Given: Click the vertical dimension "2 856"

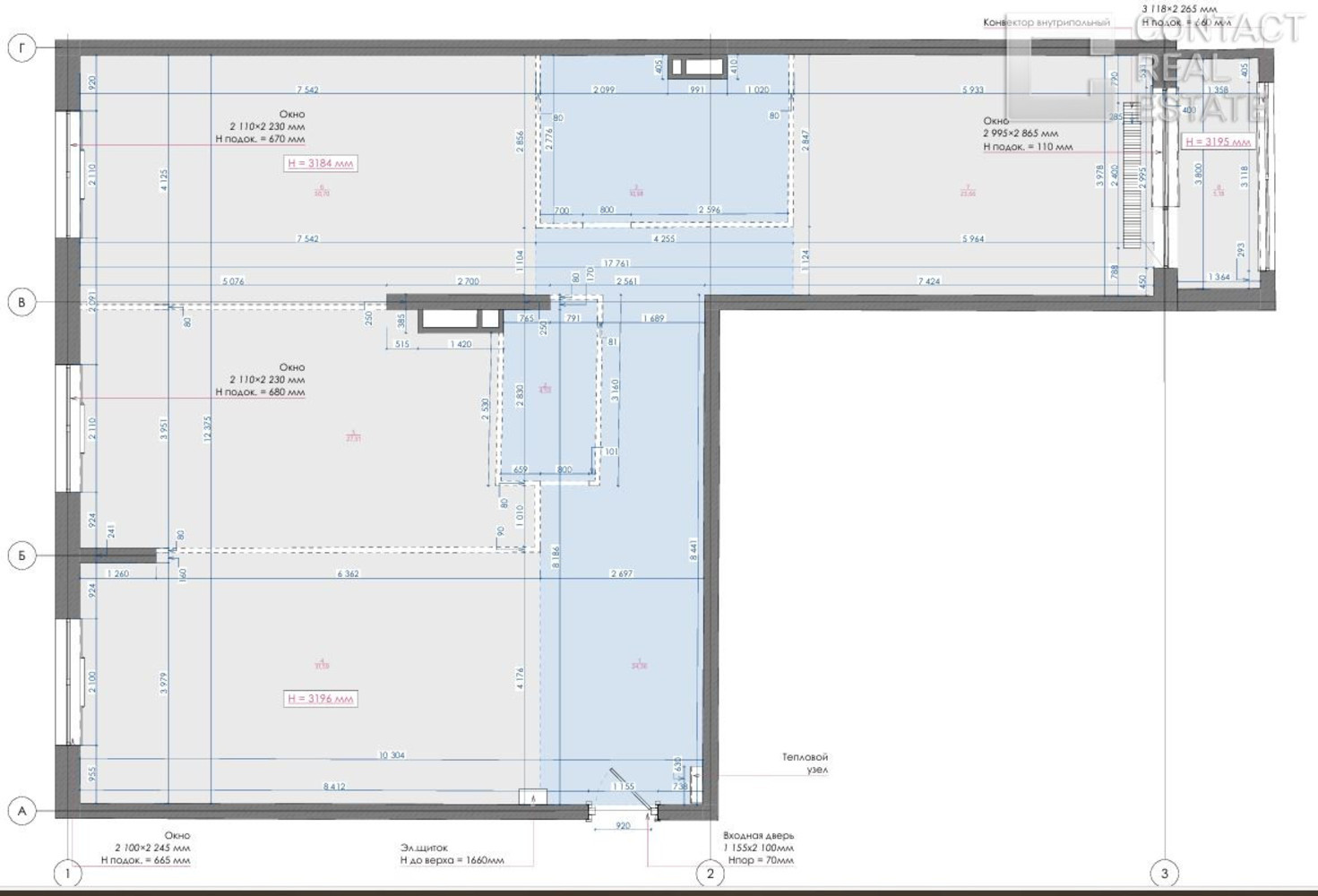Looking at the screenshot, I should (x=520, y=141).
